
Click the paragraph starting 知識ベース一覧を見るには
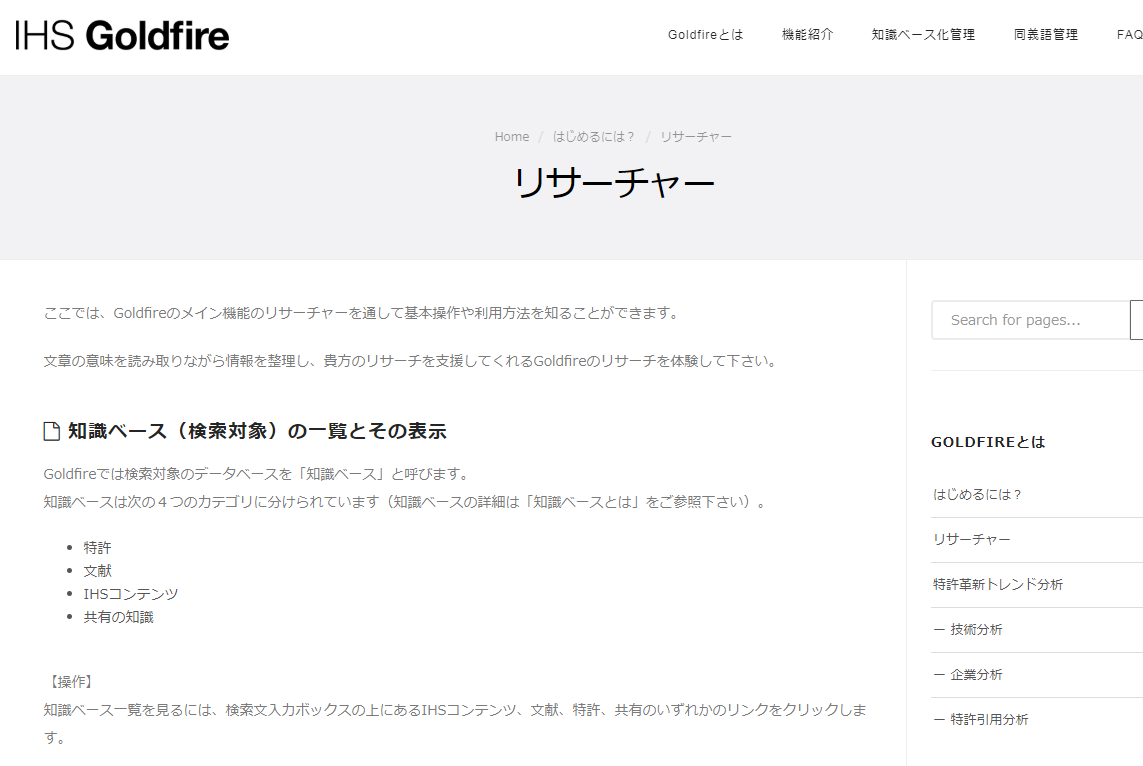tap(455, 724)
